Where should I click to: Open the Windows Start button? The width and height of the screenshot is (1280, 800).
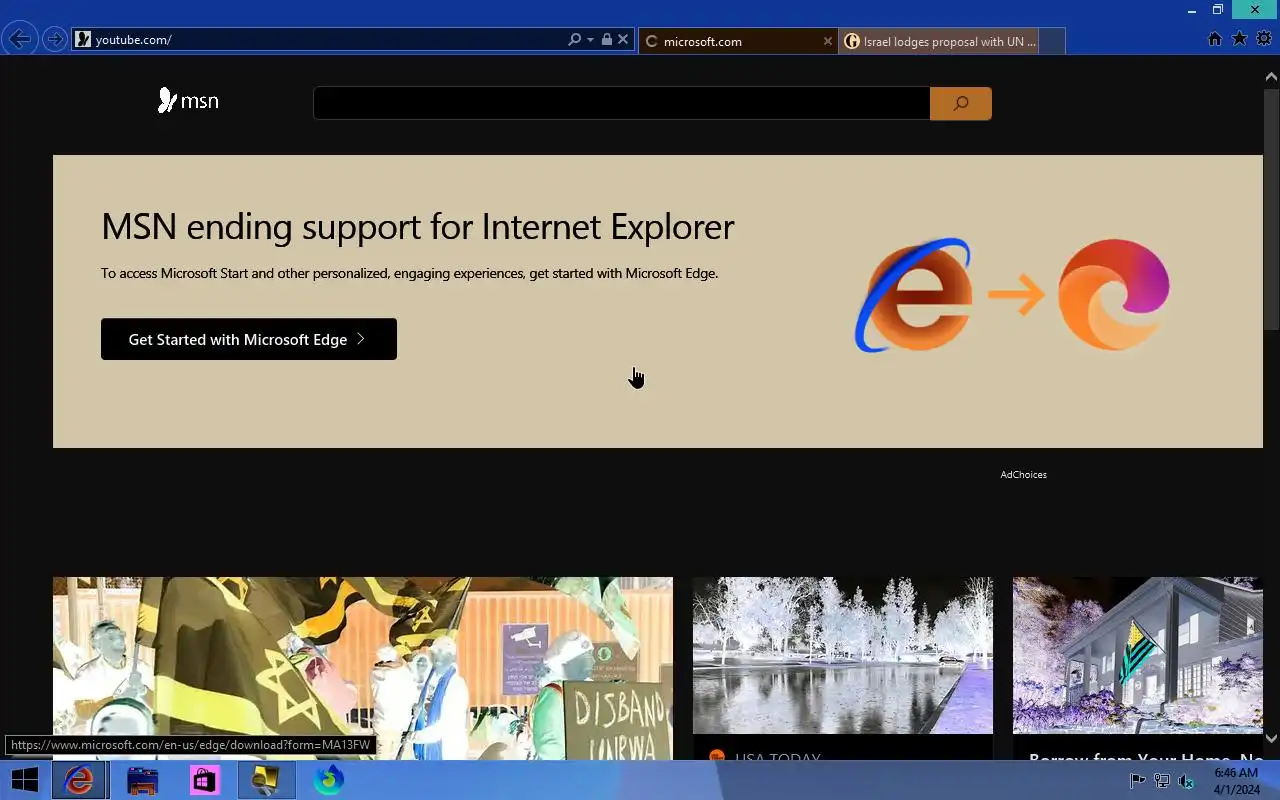(x=24, y=780)
